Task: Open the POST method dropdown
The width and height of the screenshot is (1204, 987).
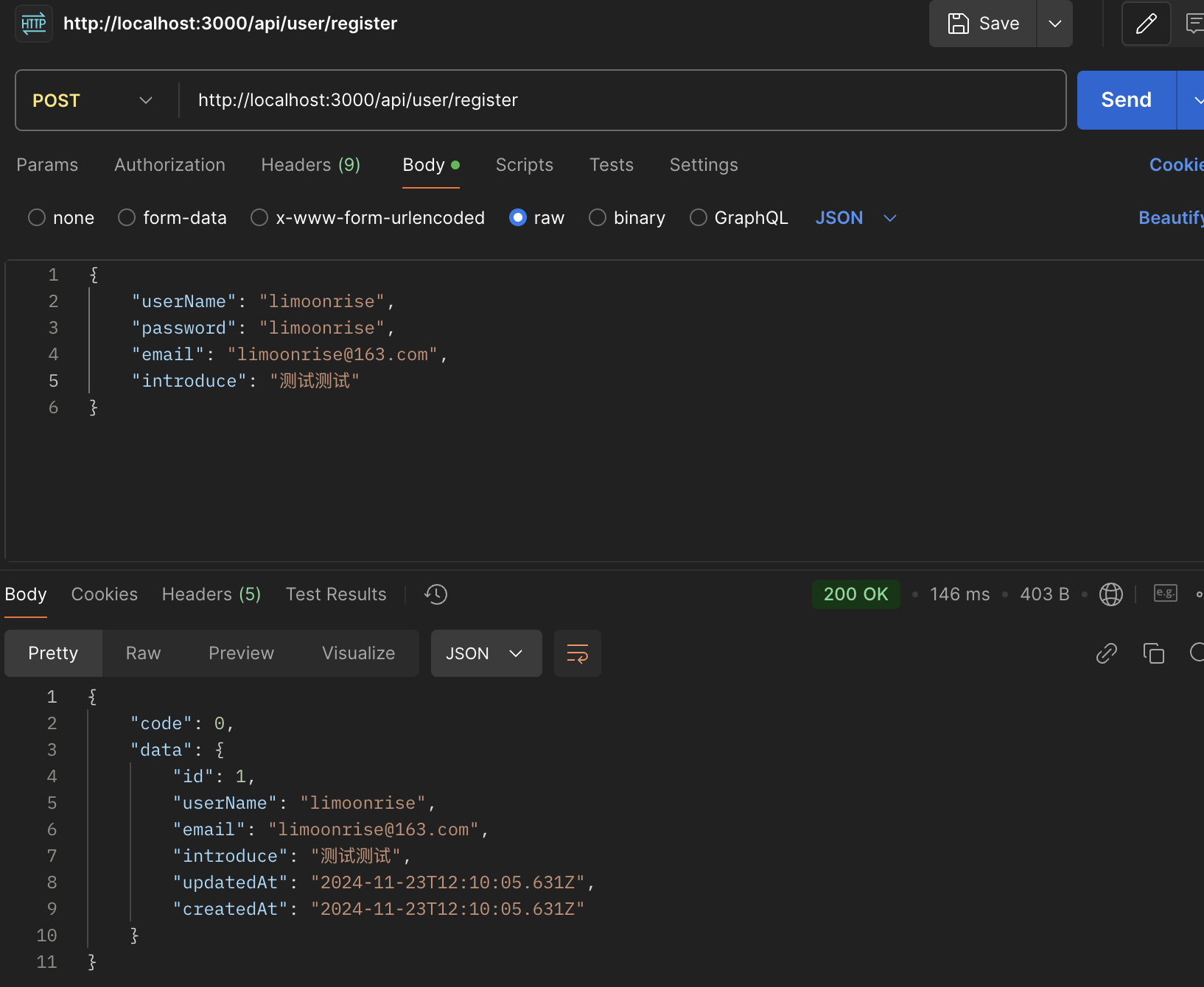Action: pos(93,100)
